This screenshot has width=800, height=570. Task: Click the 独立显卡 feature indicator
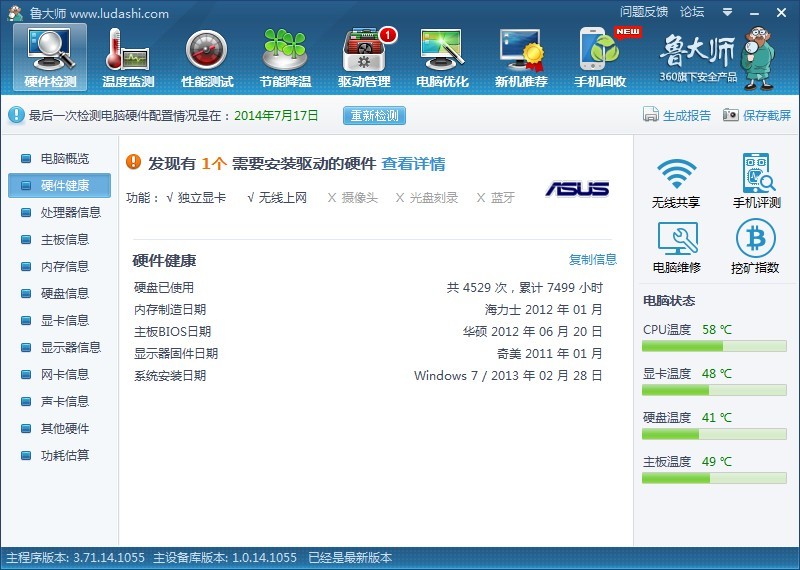pyautogui.click(x=196, y=197)
